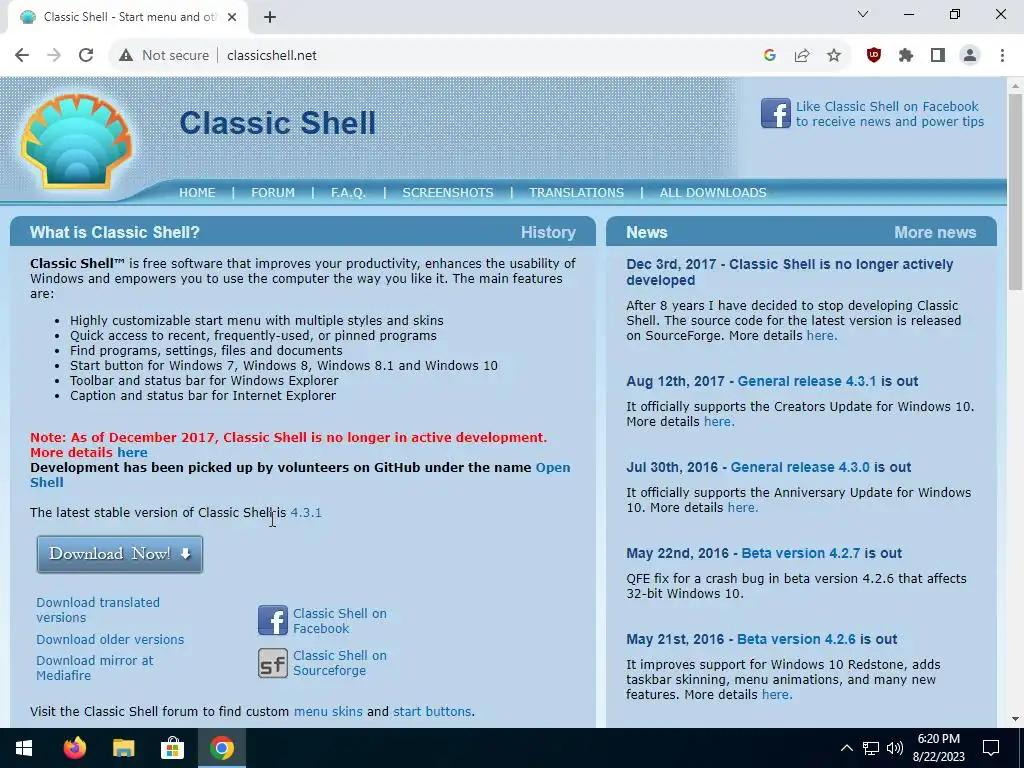Open the uBlock Origin extension icon
The height and width of the screenshot is (768, 1024).
coord(874,56)
